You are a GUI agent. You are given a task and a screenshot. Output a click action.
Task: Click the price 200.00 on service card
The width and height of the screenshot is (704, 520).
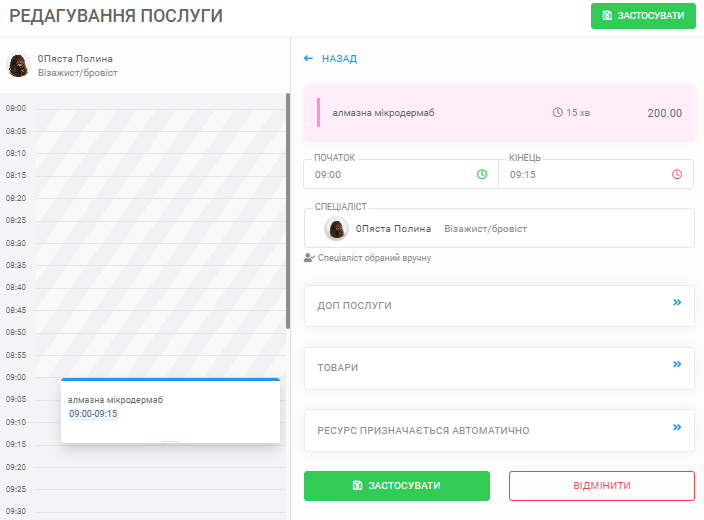point(664,113)
